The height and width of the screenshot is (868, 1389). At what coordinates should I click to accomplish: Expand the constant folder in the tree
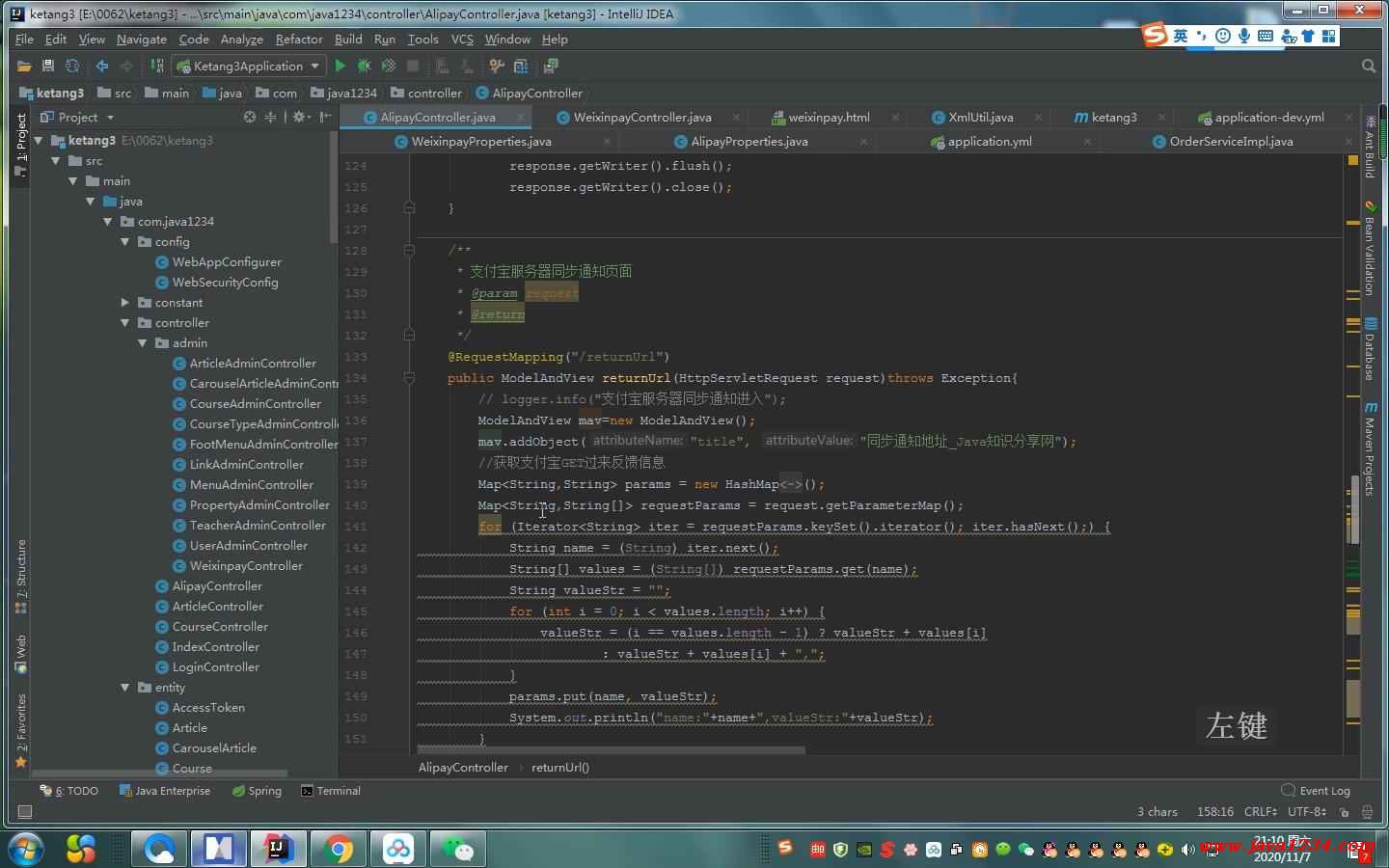click(124, 302)
